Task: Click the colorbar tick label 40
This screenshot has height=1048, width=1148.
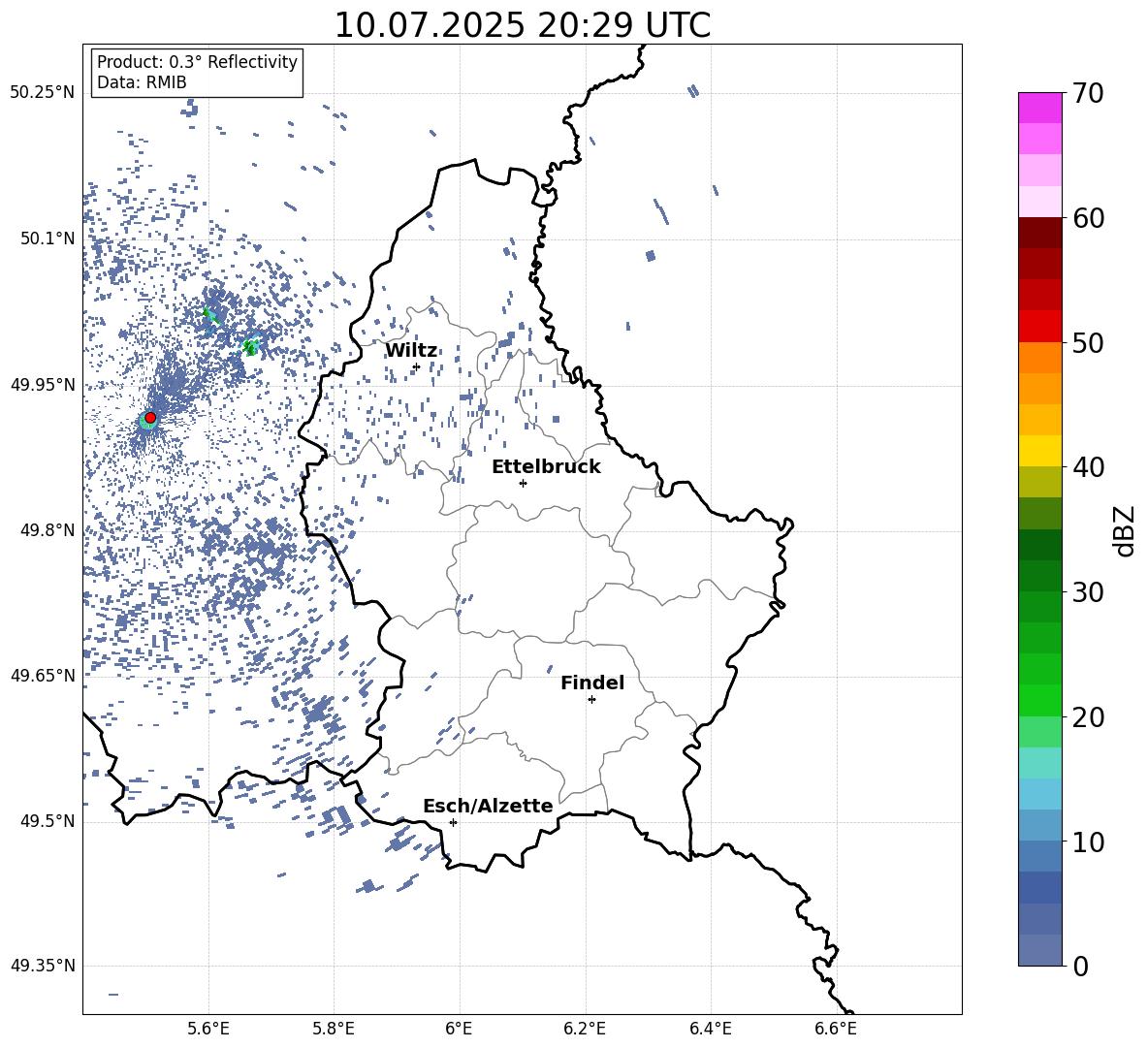Action: coord(1088,467)
